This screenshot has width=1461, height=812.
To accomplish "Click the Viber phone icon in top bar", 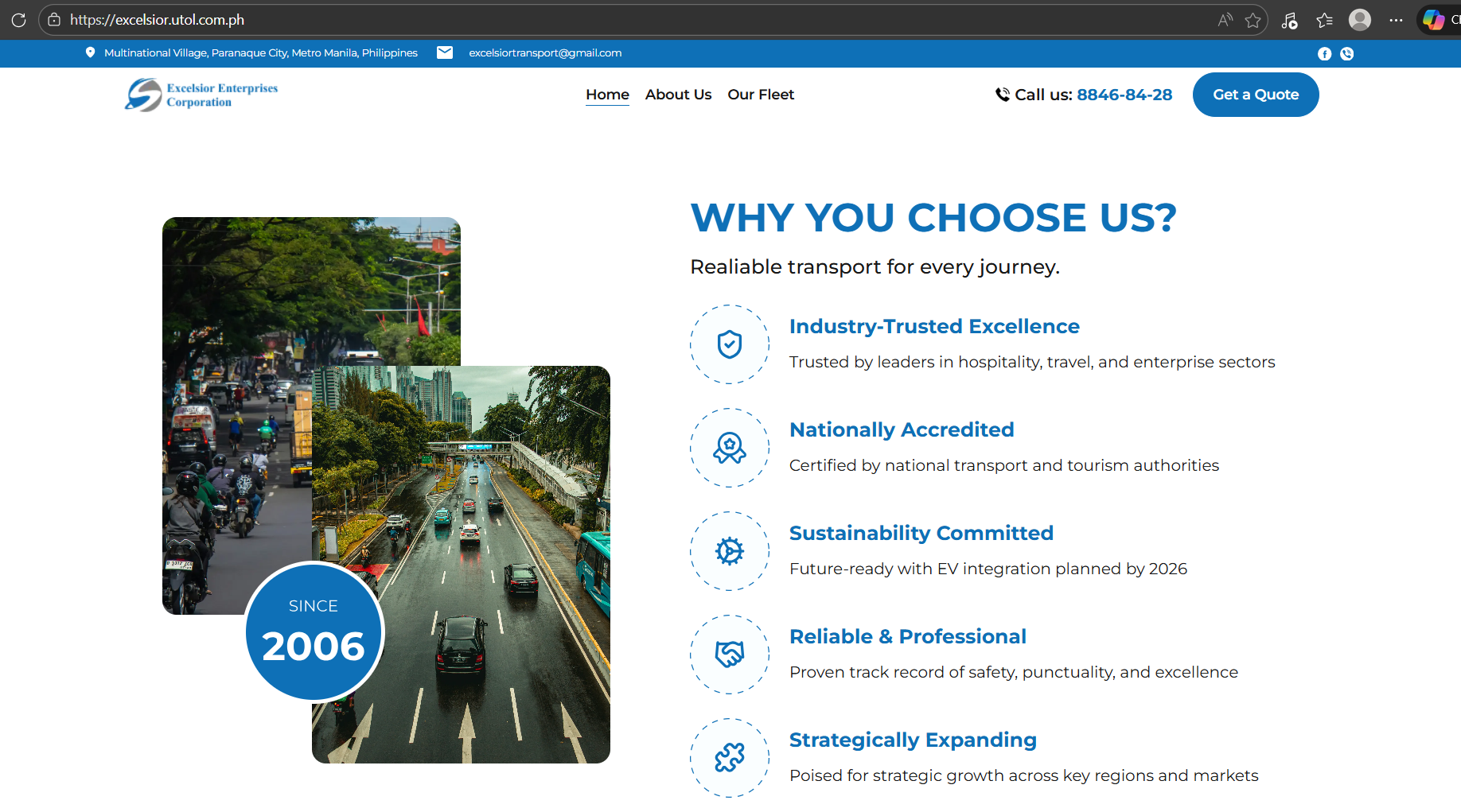I will pos(1346,53).
